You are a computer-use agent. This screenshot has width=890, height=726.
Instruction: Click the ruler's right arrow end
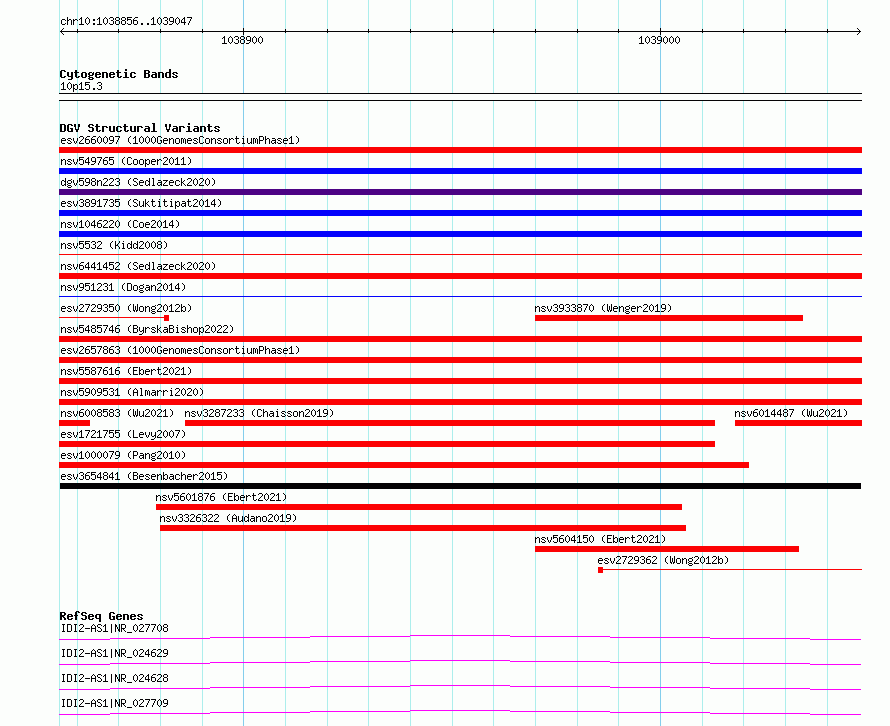point(859,31)
